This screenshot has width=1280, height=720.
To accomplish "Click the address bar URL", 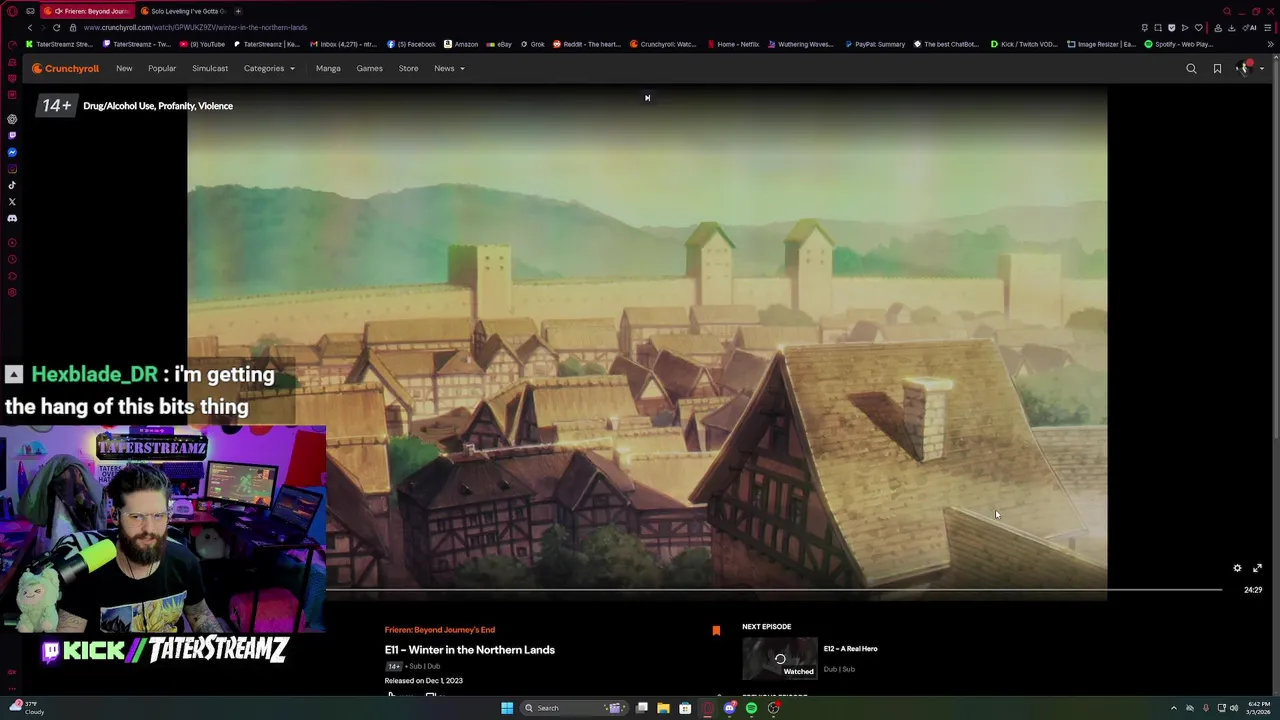I will [x=195, y=27].
